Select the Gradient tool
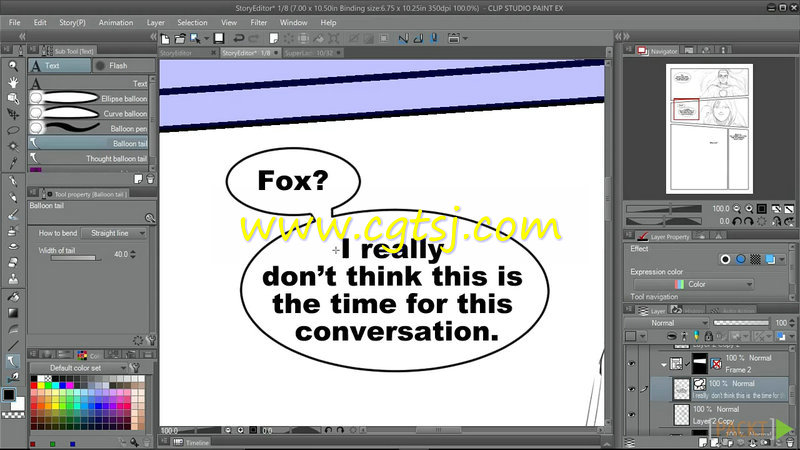The image size is (800, 450). [13, 313]
